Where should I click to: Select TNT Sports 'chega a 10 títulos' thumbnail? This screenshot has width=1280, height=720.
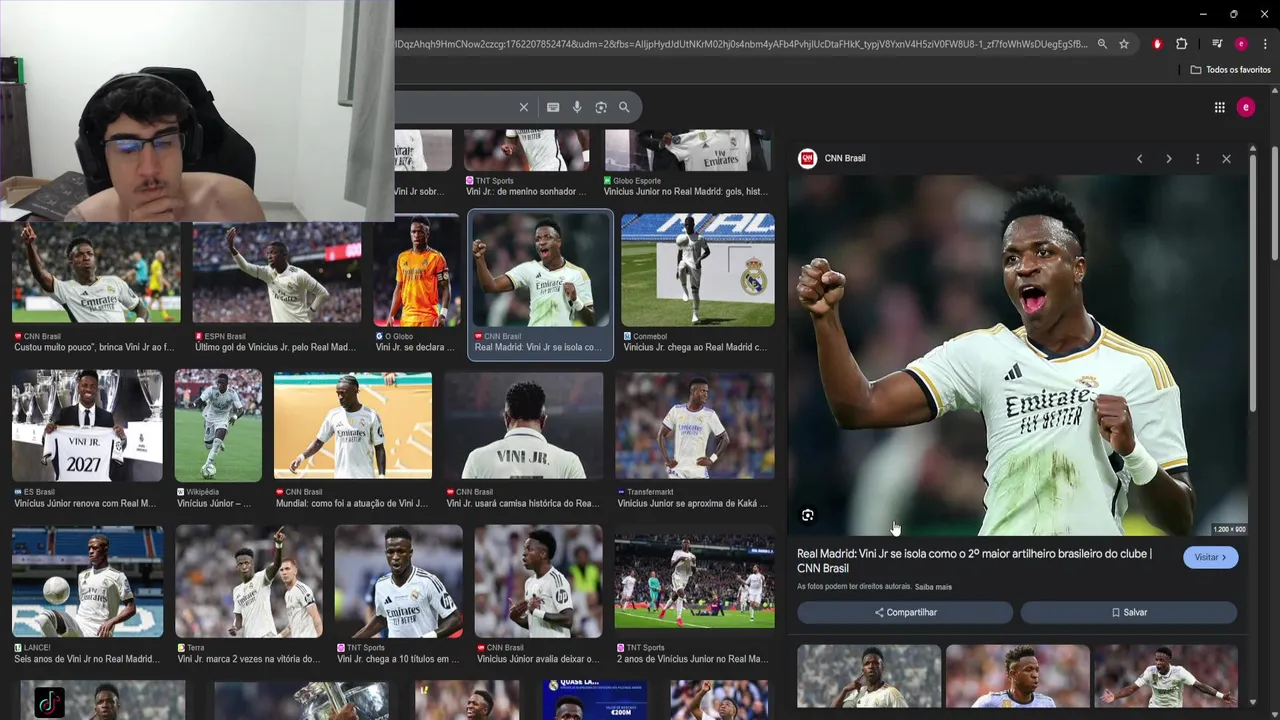[399, 582]
